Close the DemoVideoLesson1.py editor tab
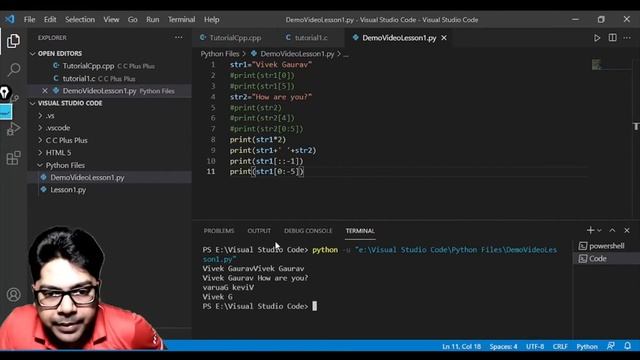Viewport: 640px width, 360px height. 444,38
